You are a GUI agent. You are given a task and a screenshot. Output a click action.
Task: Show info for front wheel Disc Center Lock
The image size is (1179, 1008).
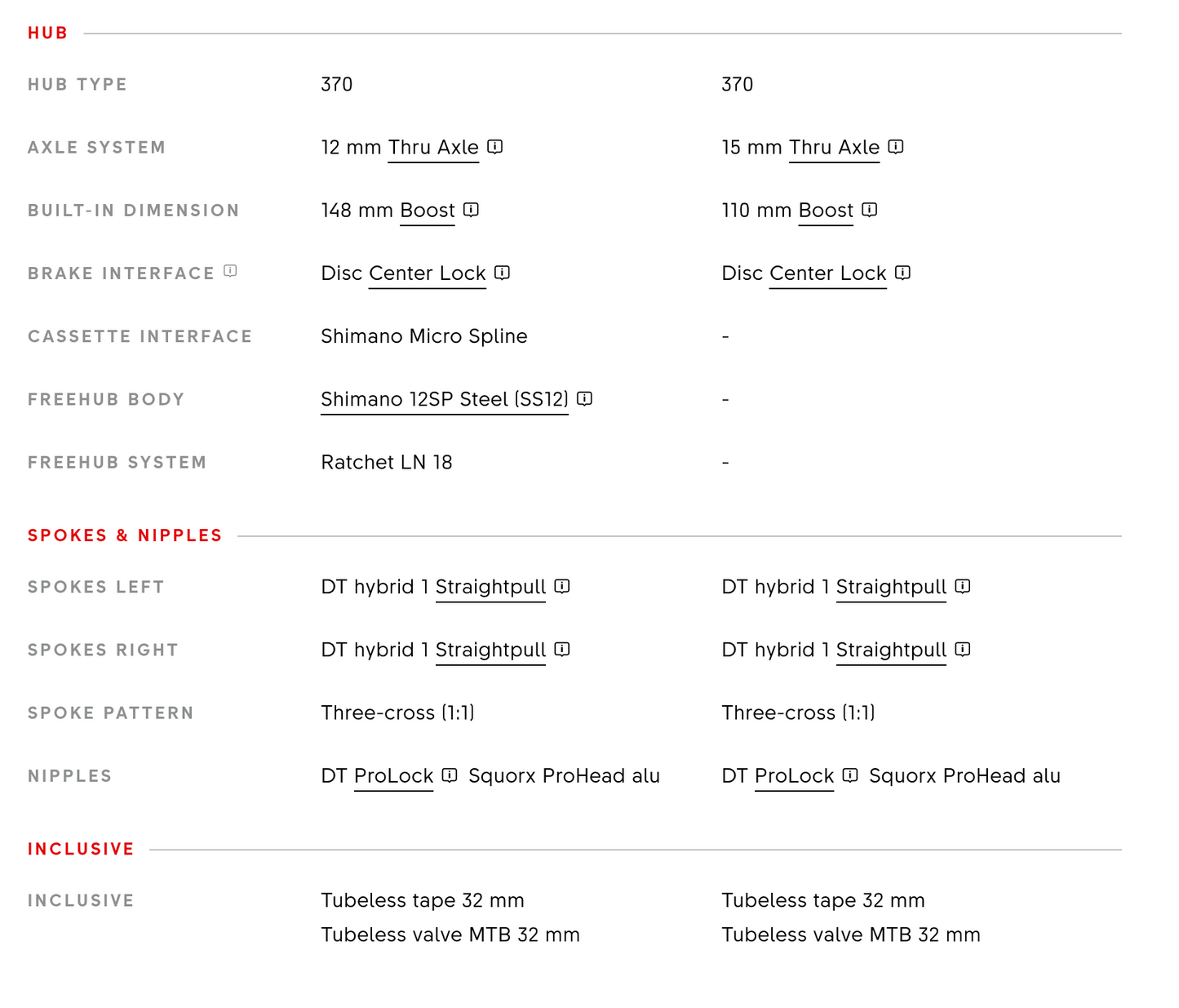(902, 272)
